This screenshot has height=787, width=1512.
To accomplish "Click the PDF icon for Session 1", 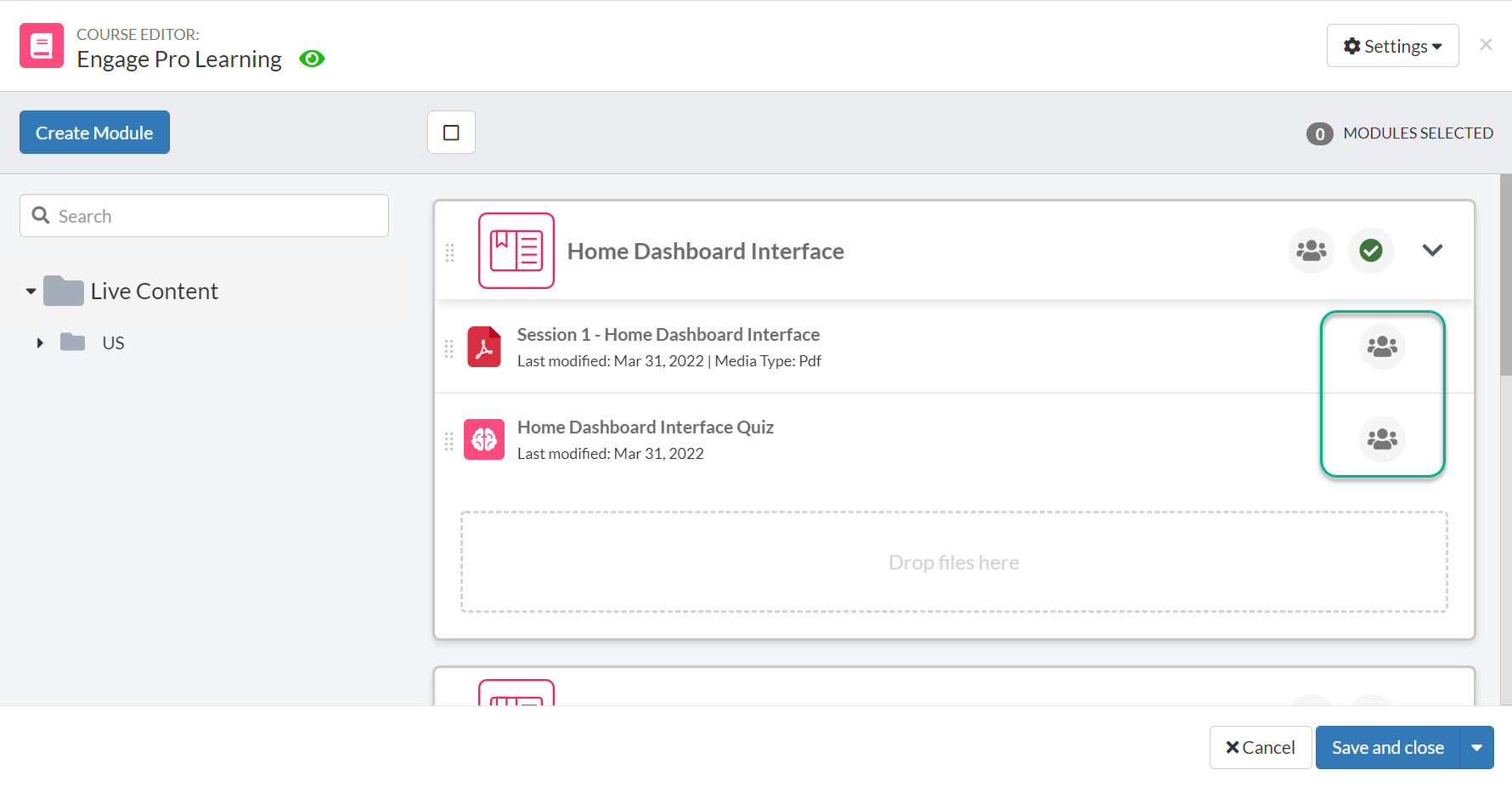I will 484,347.
